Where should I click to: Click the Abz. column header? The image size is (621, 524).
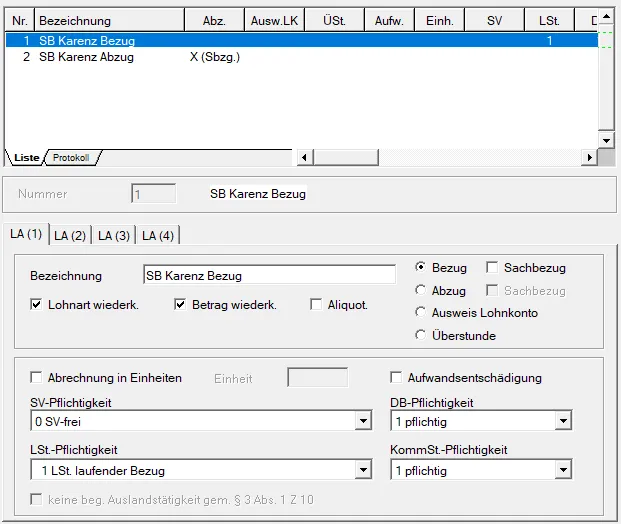point(215,21)
